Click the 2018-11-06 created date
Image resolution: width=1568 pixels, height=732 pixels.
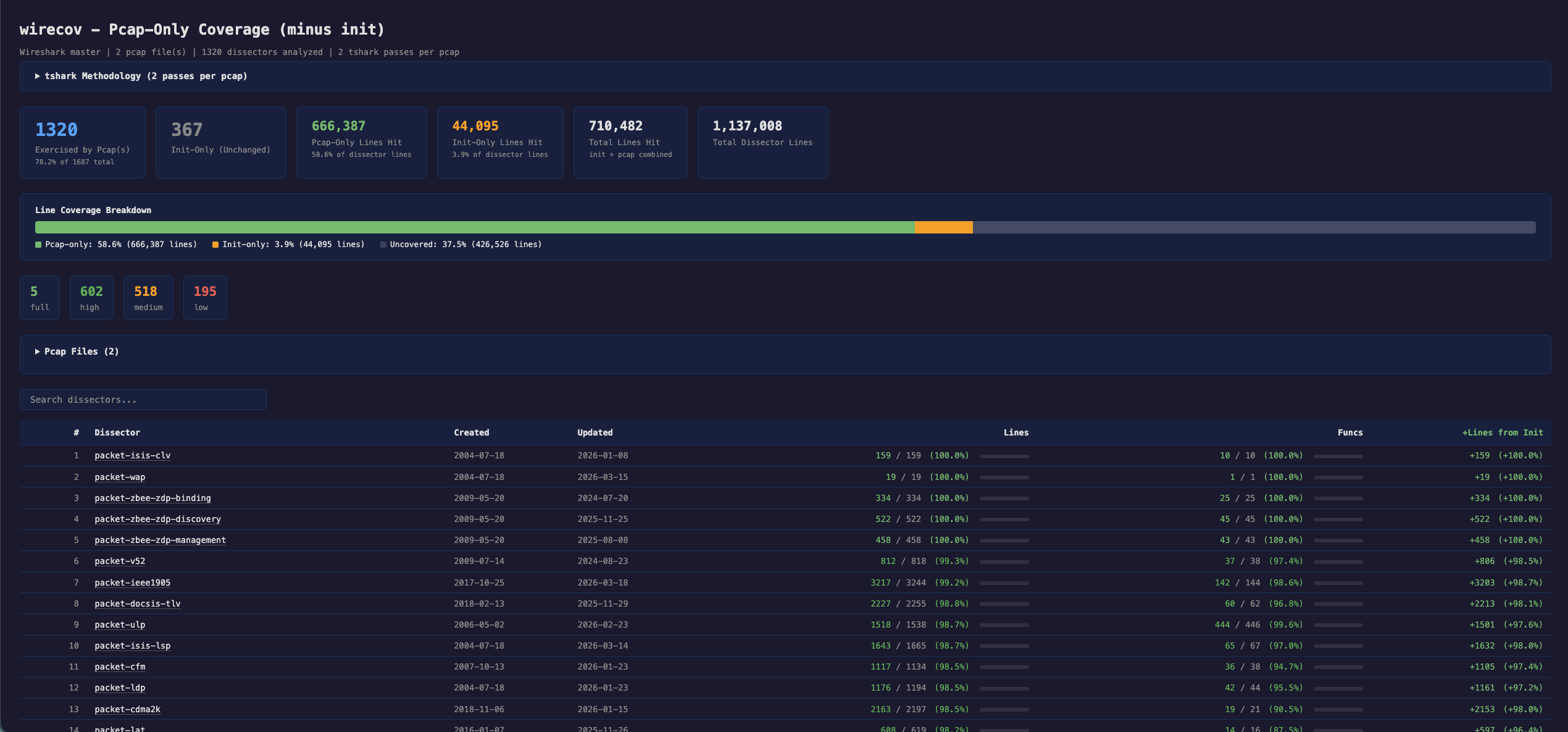(479, 709)
